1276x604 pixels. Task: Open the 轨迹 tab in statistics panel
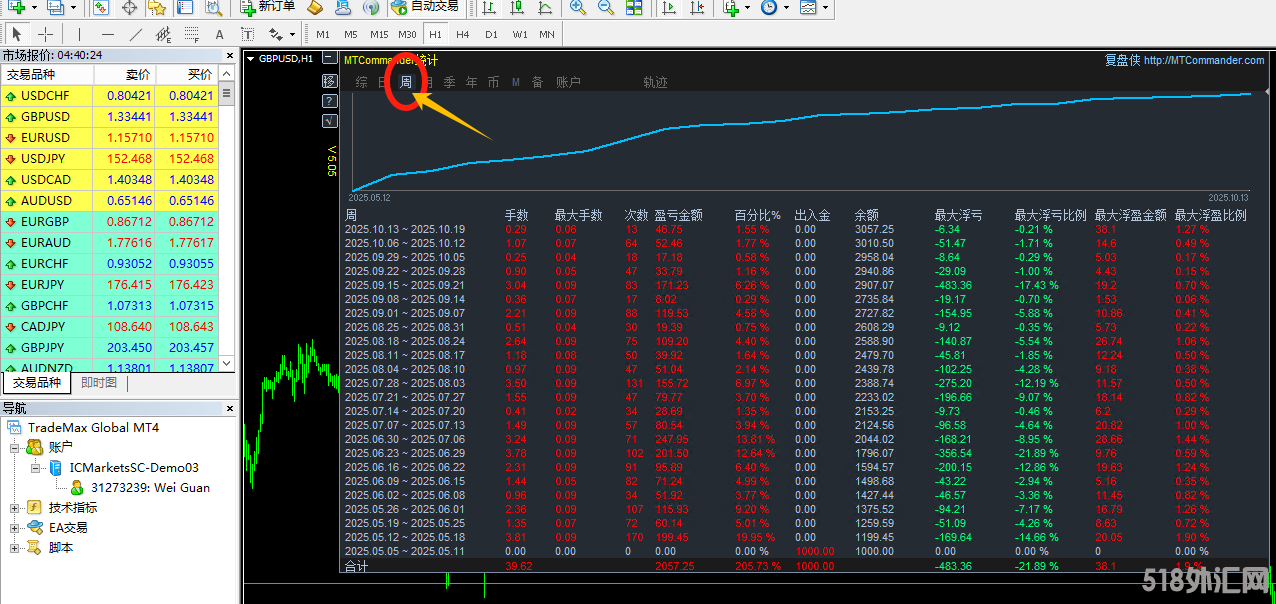click(655, 82)
